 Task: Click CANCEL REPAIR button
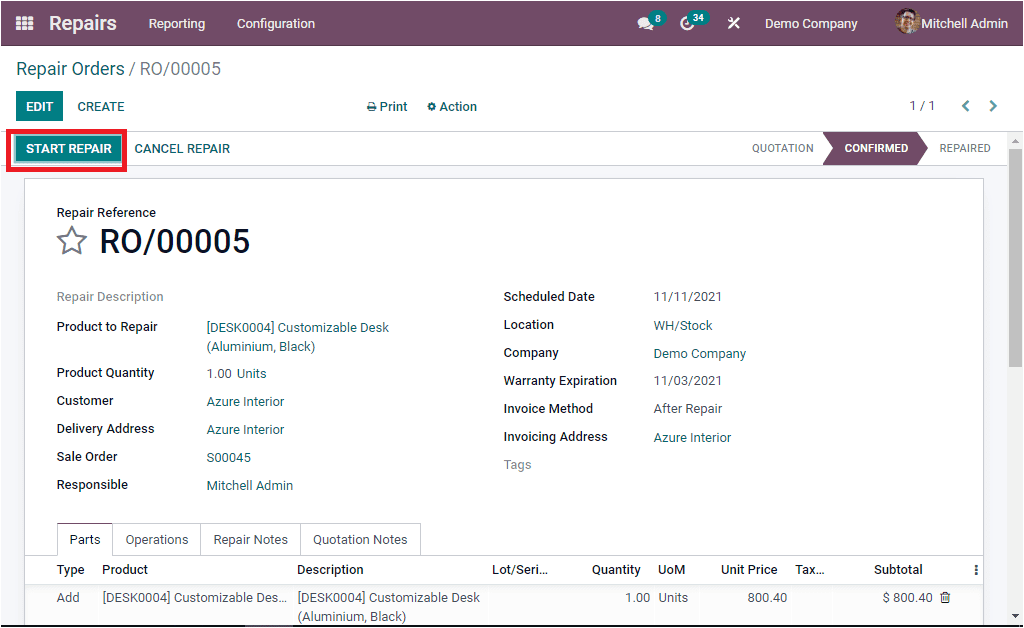(182, 149)
